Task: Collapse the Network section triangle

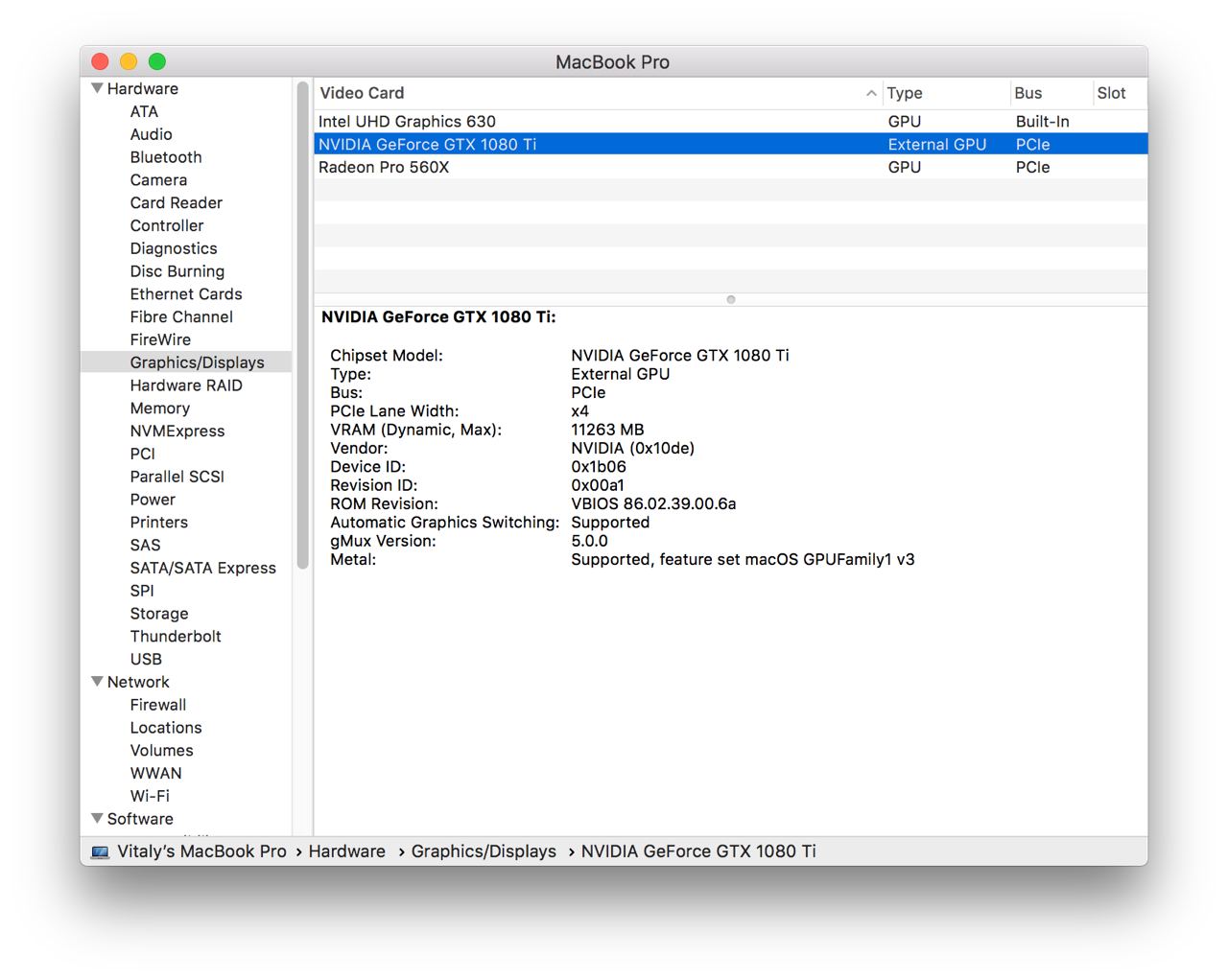Action: tap(97, 682)
